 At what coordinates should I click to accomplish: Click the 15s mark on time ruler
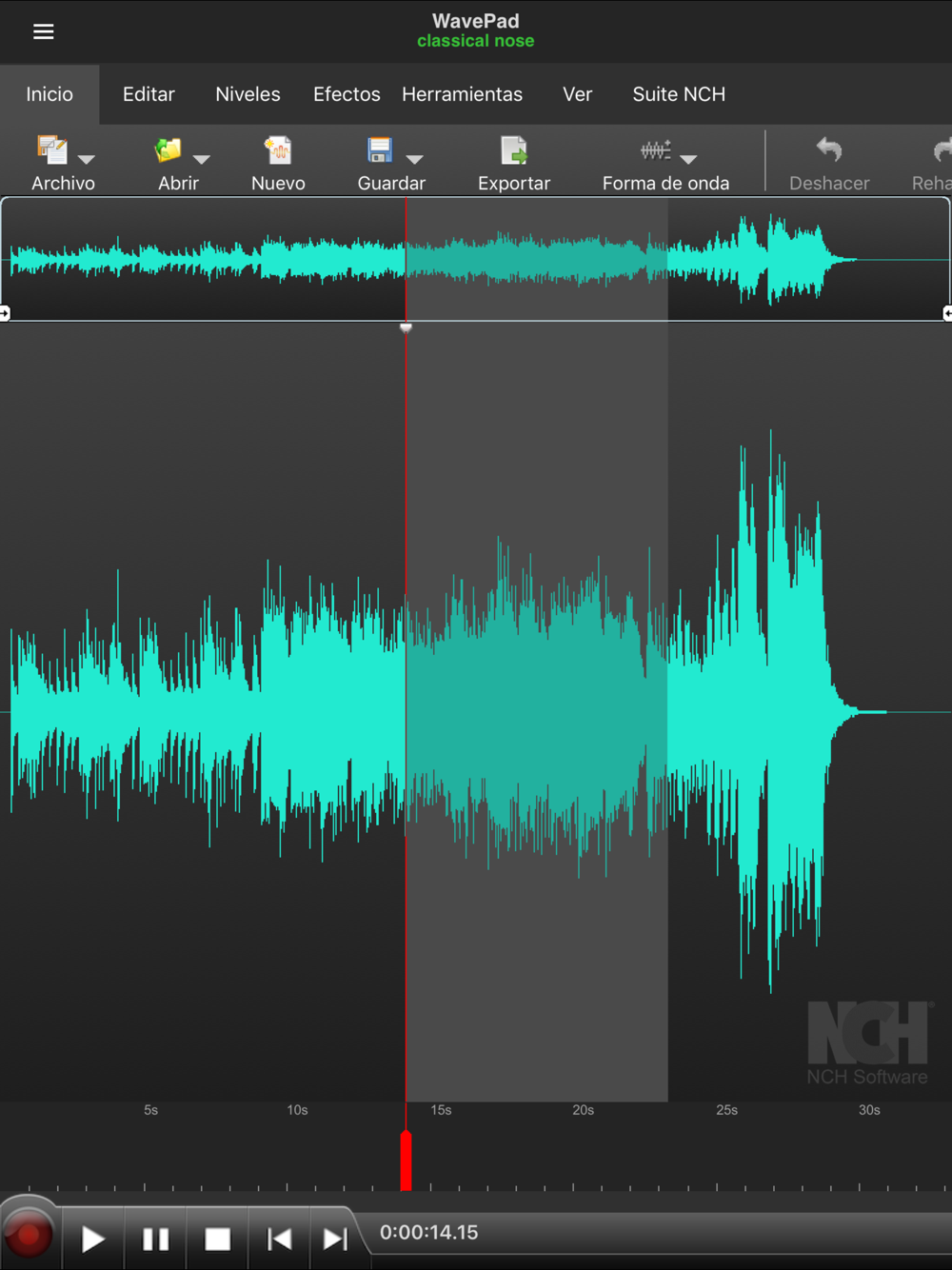tap(441, 1110)
